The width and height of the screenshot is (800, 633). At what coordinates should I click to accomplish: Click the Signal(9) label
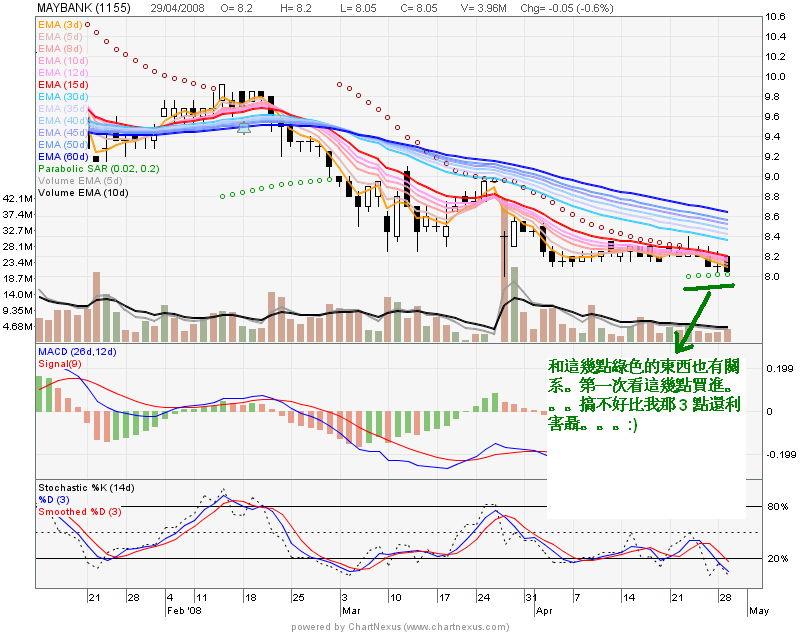60,364
